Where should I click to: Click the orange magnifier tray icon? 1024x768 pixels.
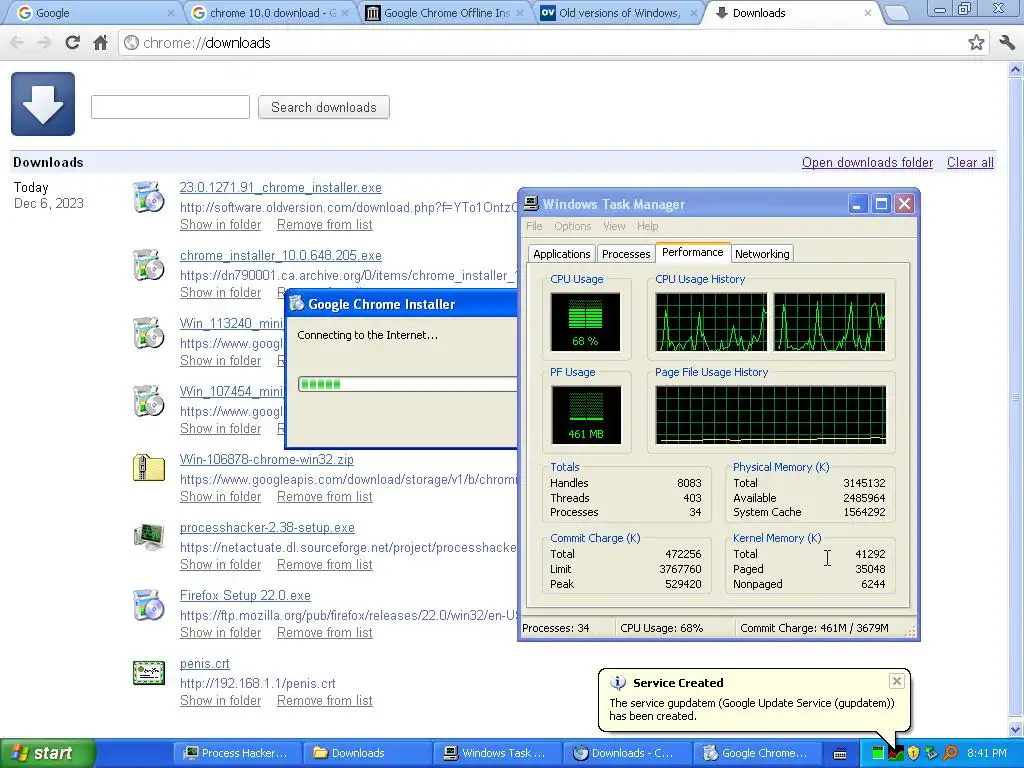pos(950,753)
